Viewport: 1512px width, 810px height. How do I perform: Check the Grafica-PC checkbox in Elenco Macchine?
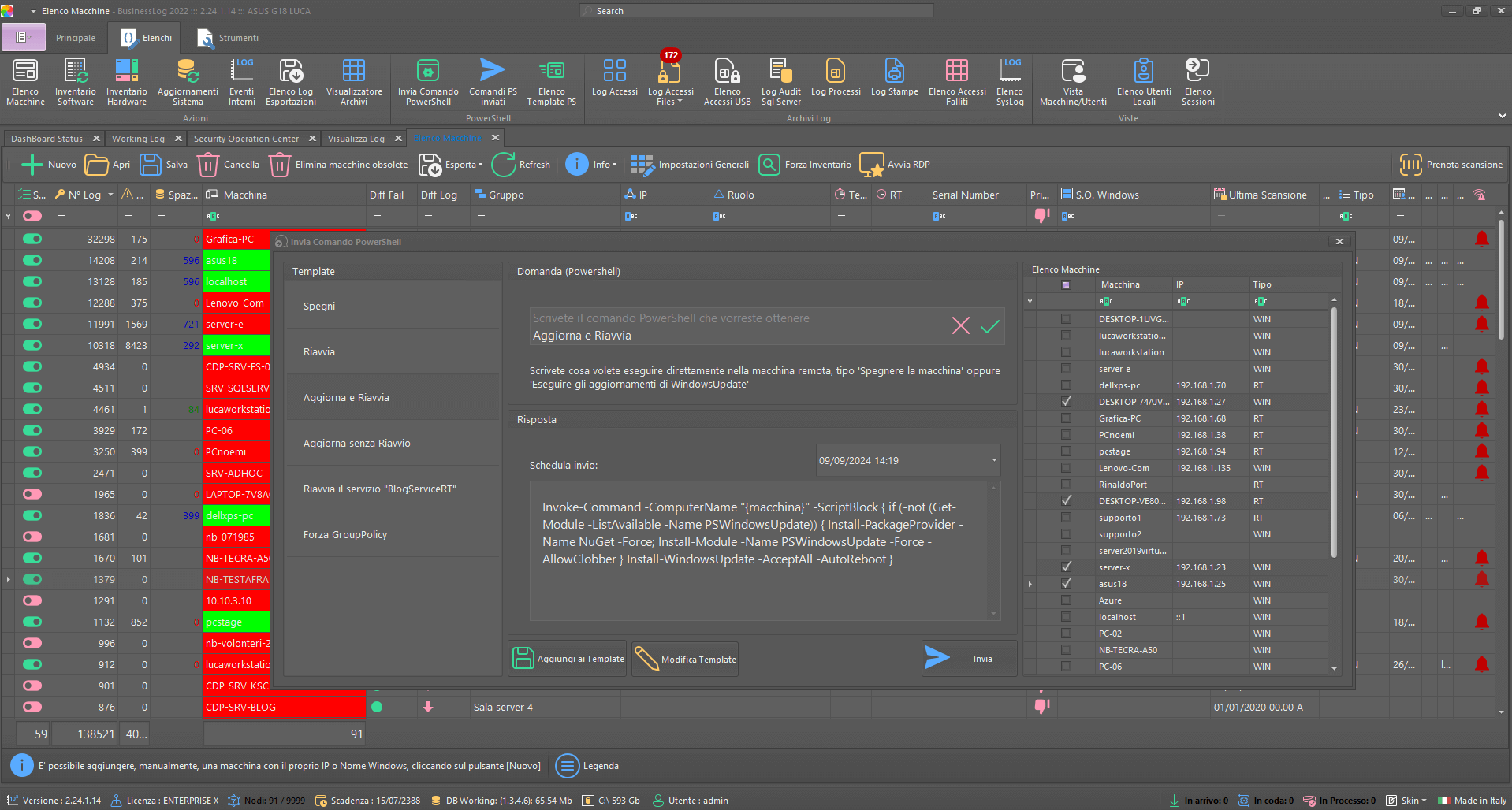[1066, 418]
